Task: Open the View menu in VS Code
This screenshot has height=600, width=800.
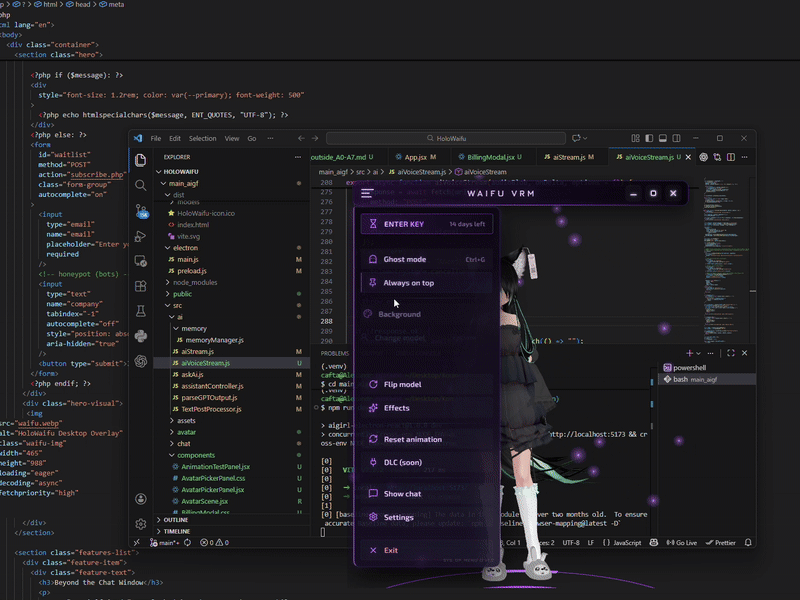Action: pyautogui.click(x=231, y=139)
